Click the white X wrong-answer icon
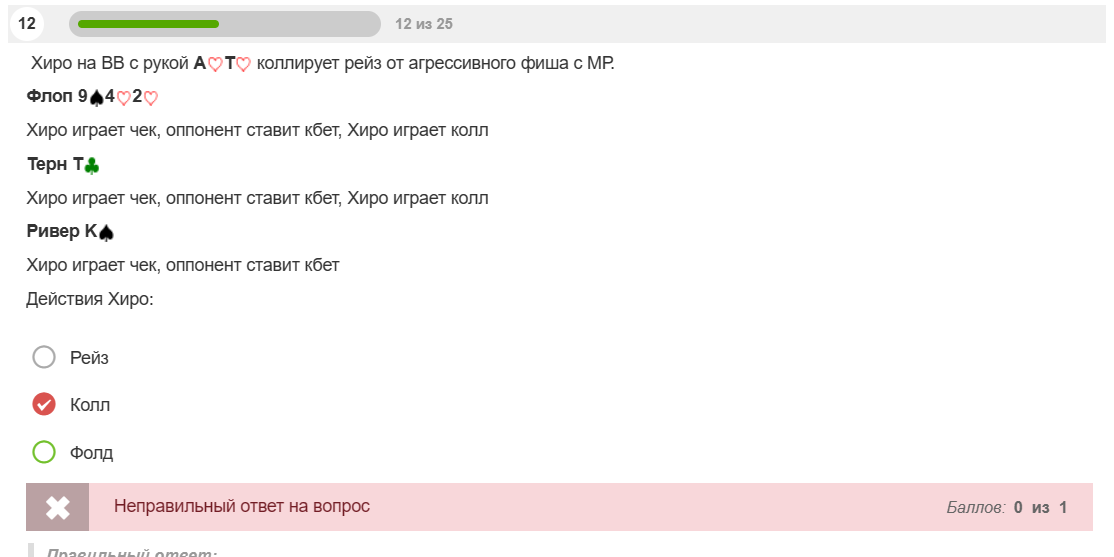The image size is (1114, 557). point(58,507)
